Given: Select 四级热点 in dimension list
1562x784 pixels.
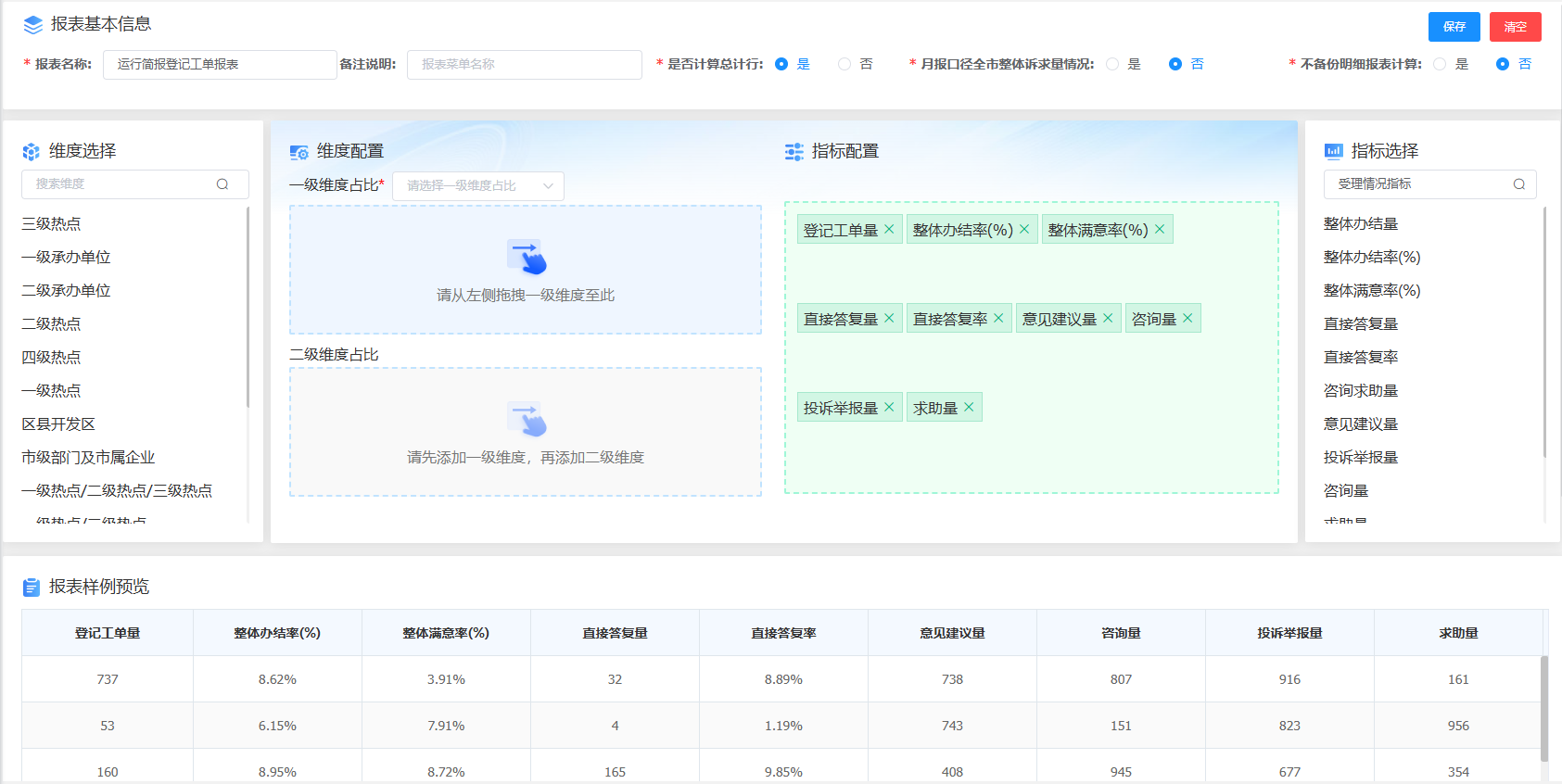Looking at the screenshot, I should click(51, 357).
